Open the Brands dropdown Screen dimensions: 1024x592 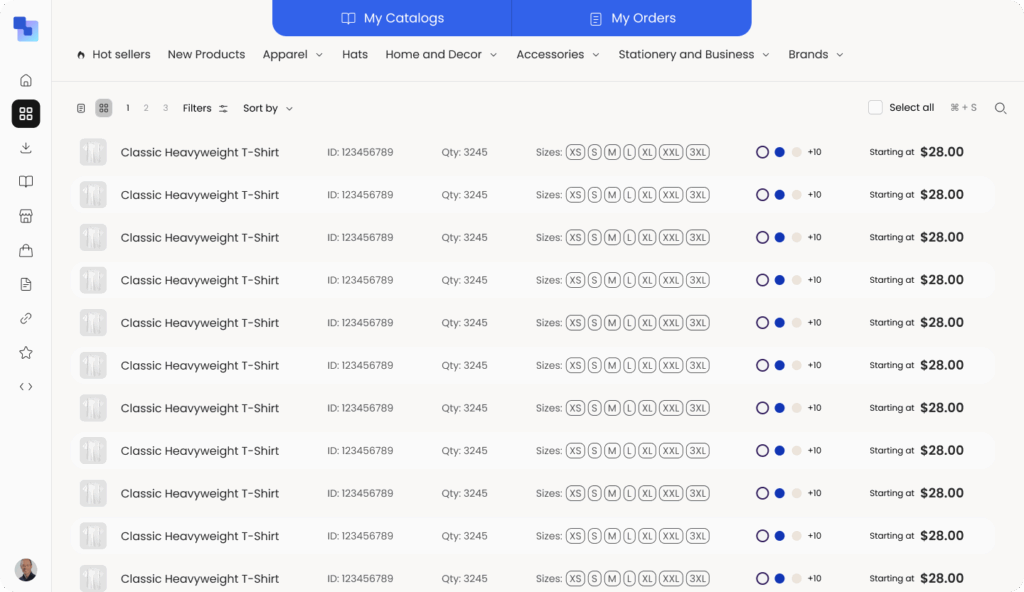815,54
